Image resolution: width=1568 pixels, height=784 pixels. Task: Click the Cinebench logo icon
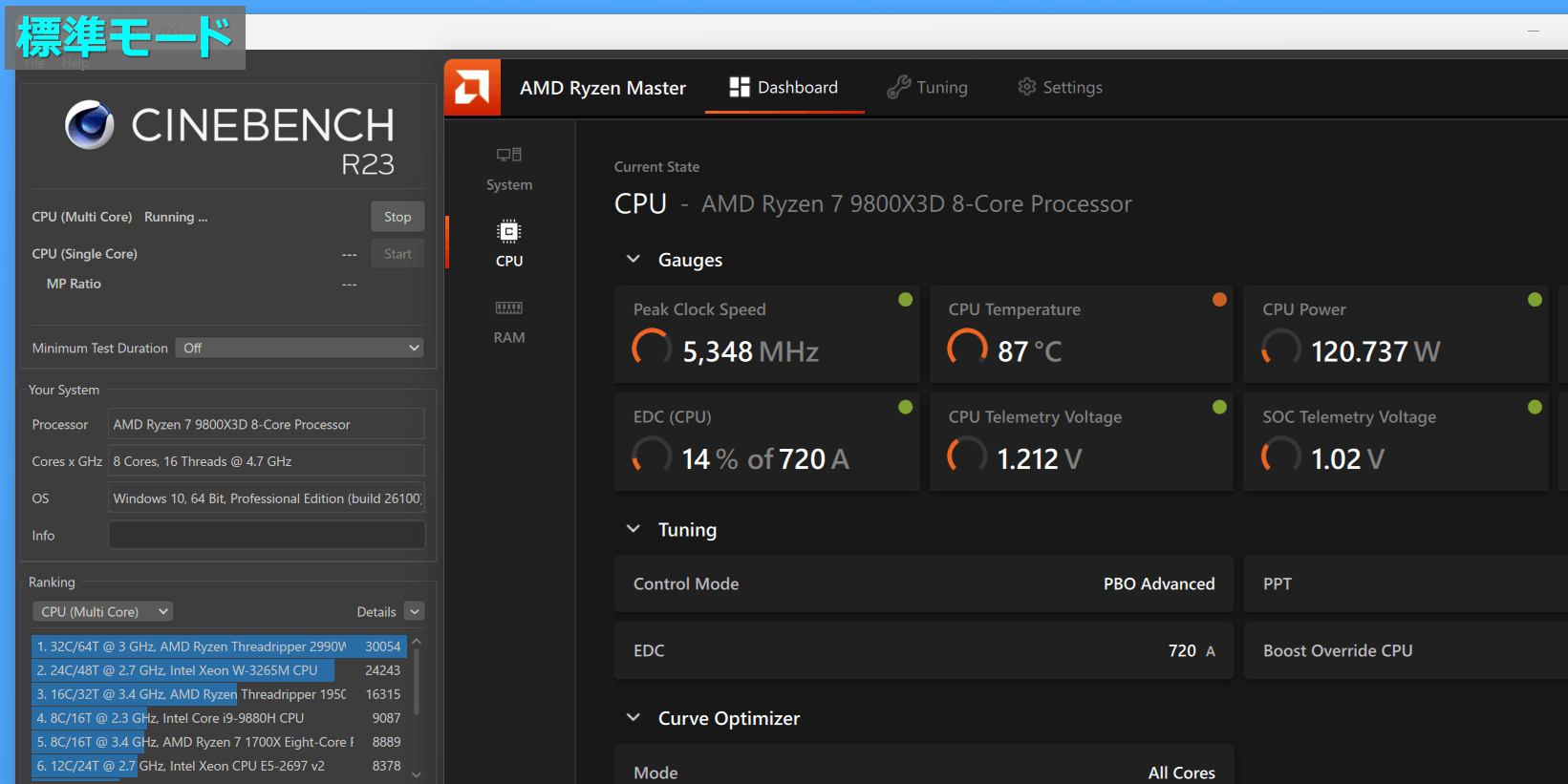pos(90,125)
